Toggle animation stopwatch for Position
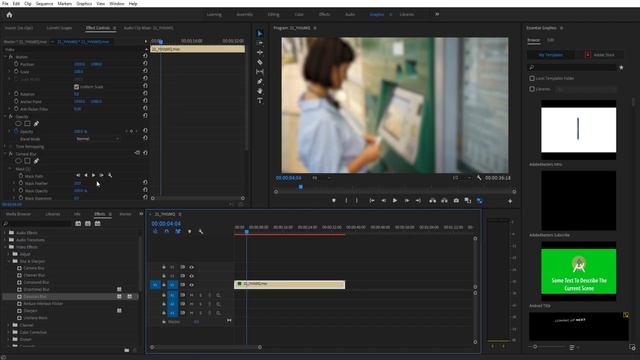640x360 pixels. pos(16,64)
